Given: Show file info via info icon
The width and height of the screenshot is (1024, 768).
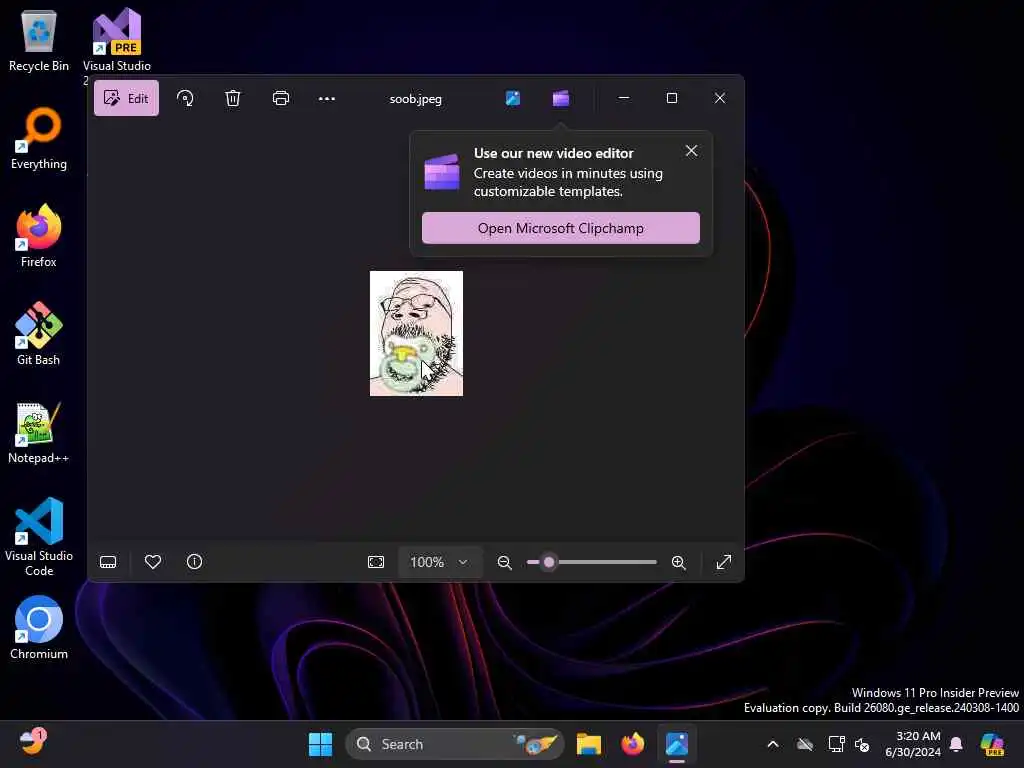Looking at the screenshot, I should pos(195,562).
